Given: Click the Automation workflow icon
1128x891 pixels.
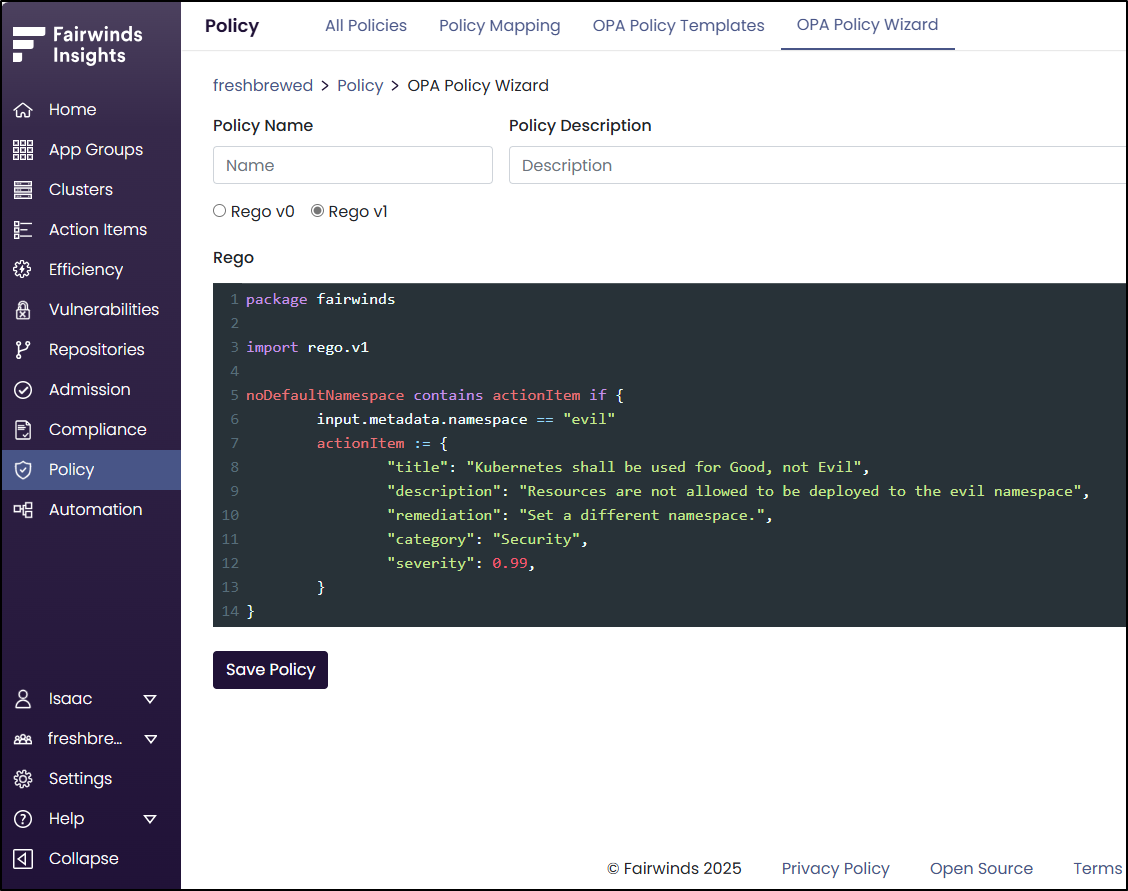Looking at the screenshot, I should point(23,510).
